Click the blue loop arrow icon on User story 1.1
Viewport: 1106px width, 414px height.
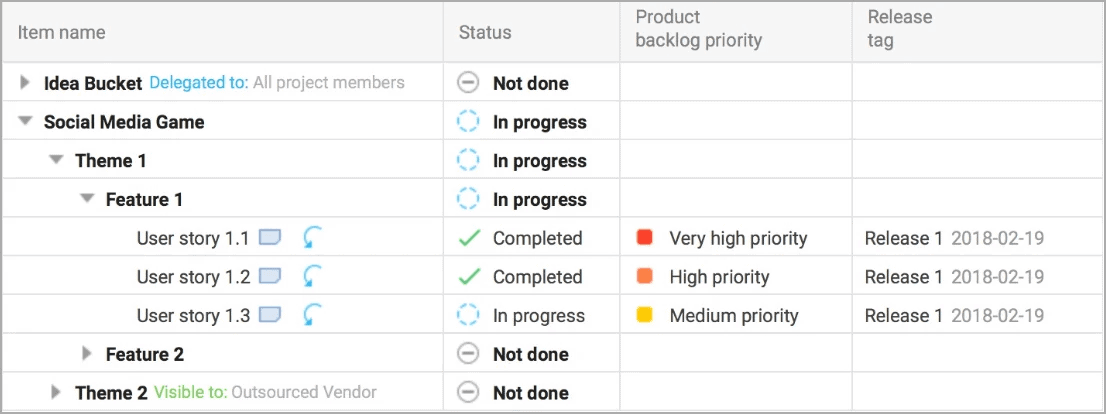(312, 238)
